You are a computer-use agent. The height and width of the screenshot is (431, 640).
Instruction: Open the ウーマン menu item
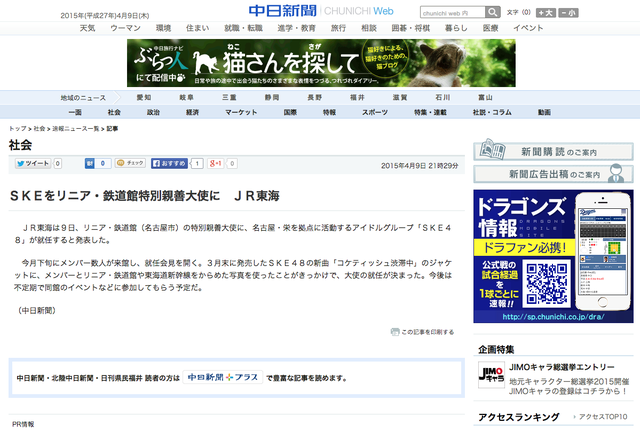[x=125, y=28]
